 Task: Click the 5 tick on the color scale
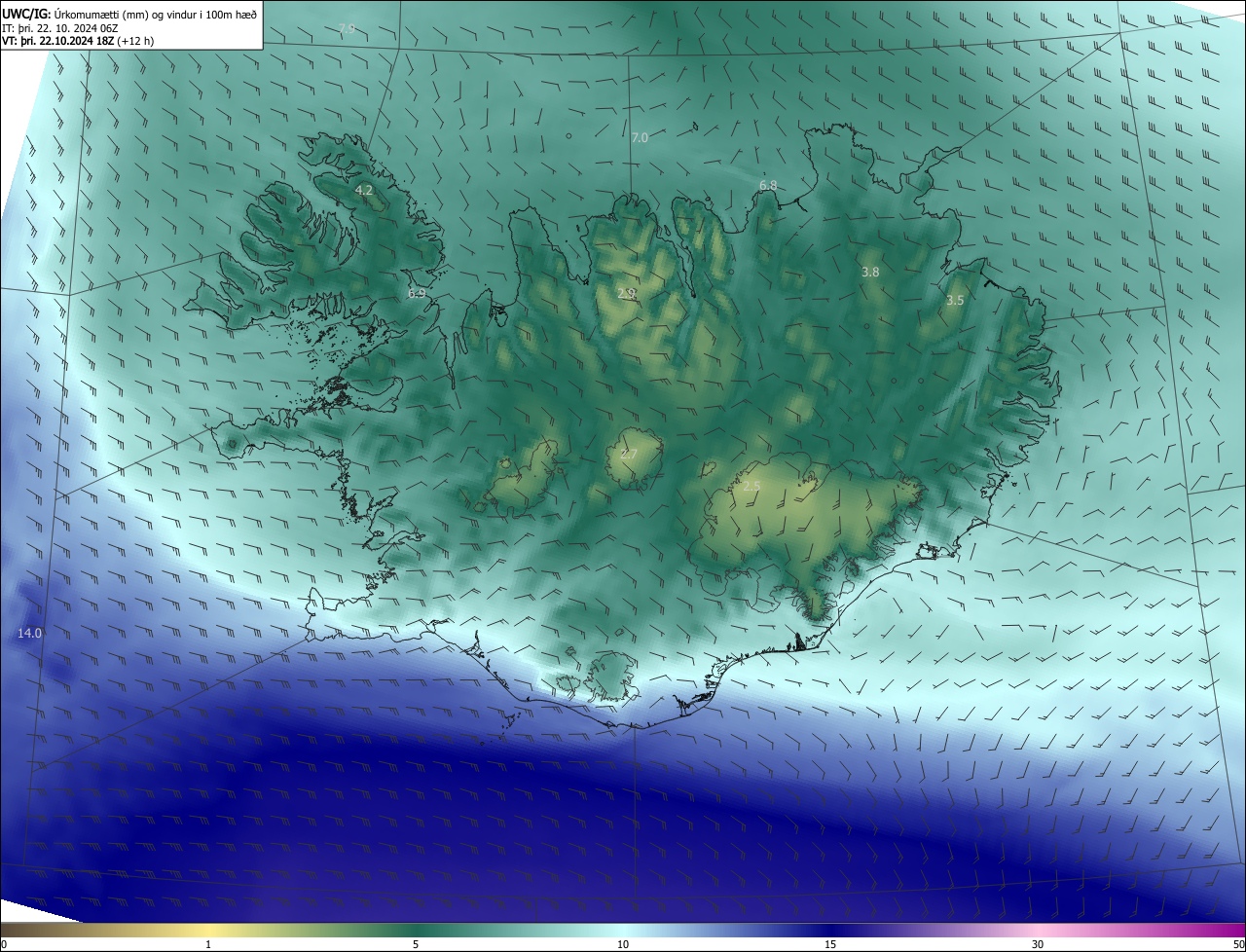[x=416, y=944]
